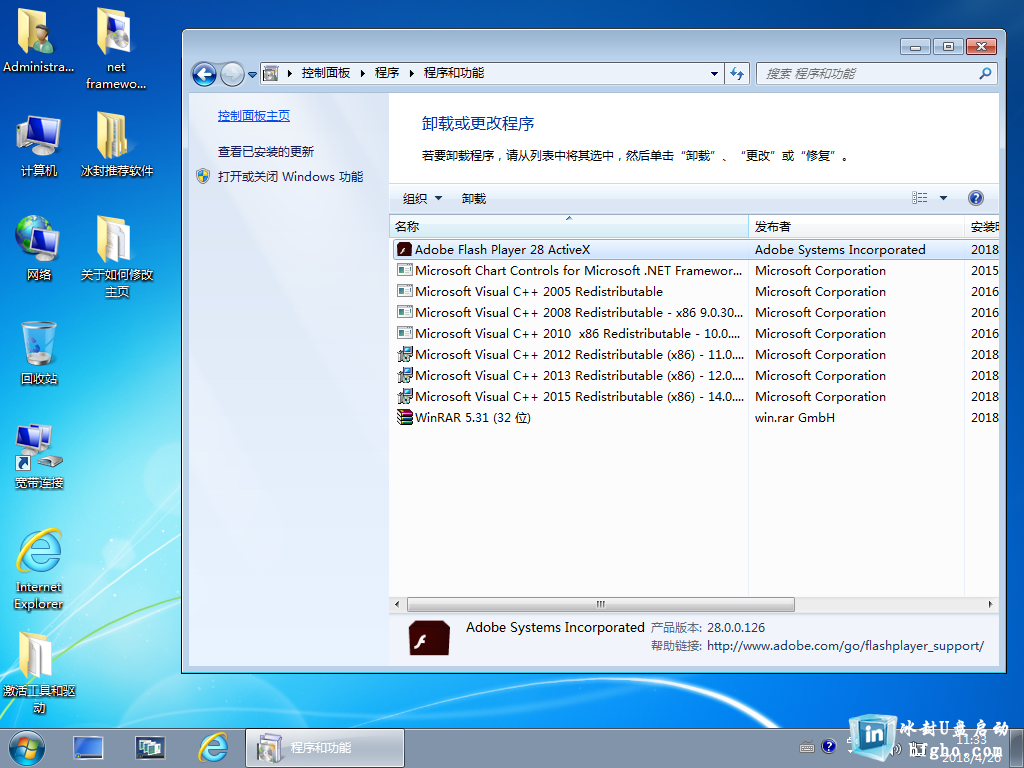Click the blue help icon in system tray

click(829, 746)
